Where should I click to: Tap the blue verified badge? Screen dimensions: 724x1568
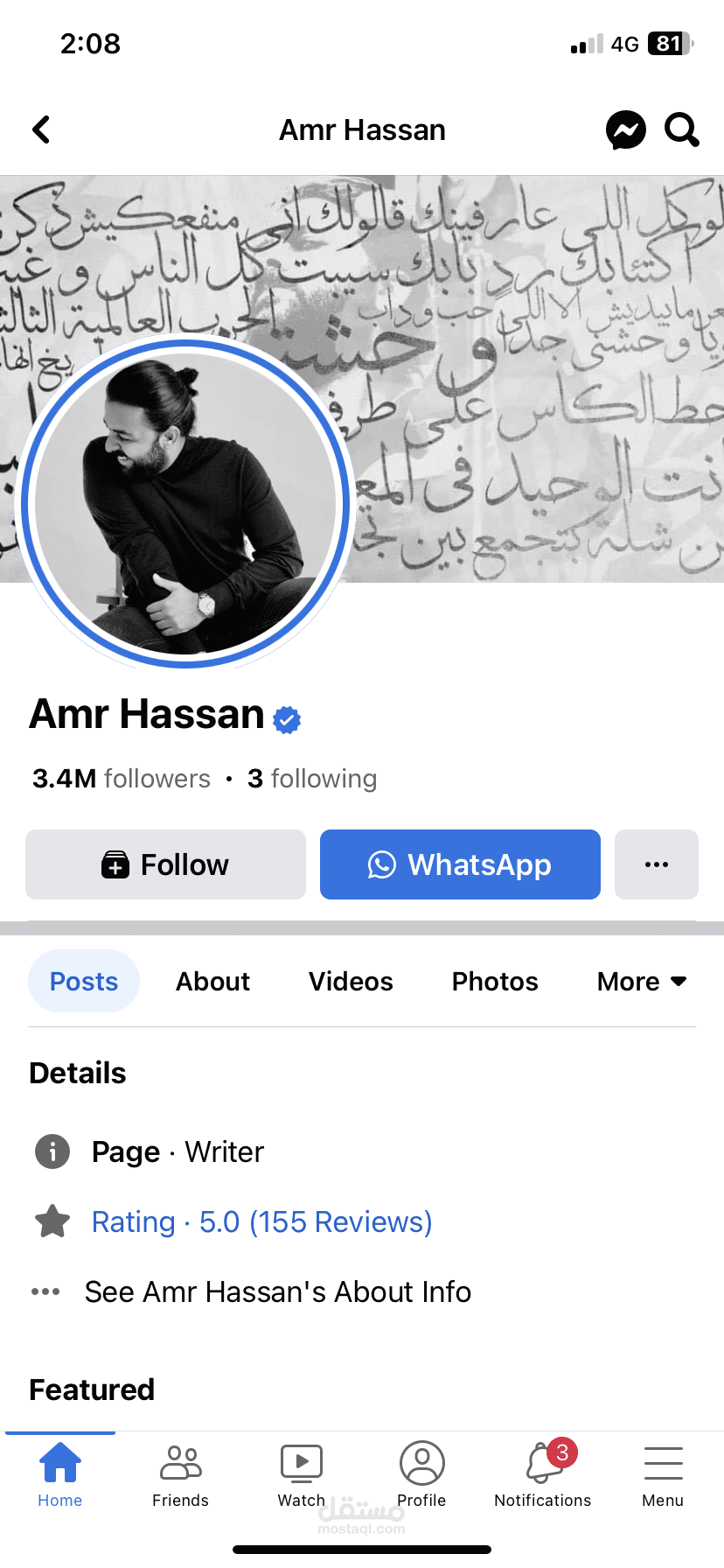(287, 719)
